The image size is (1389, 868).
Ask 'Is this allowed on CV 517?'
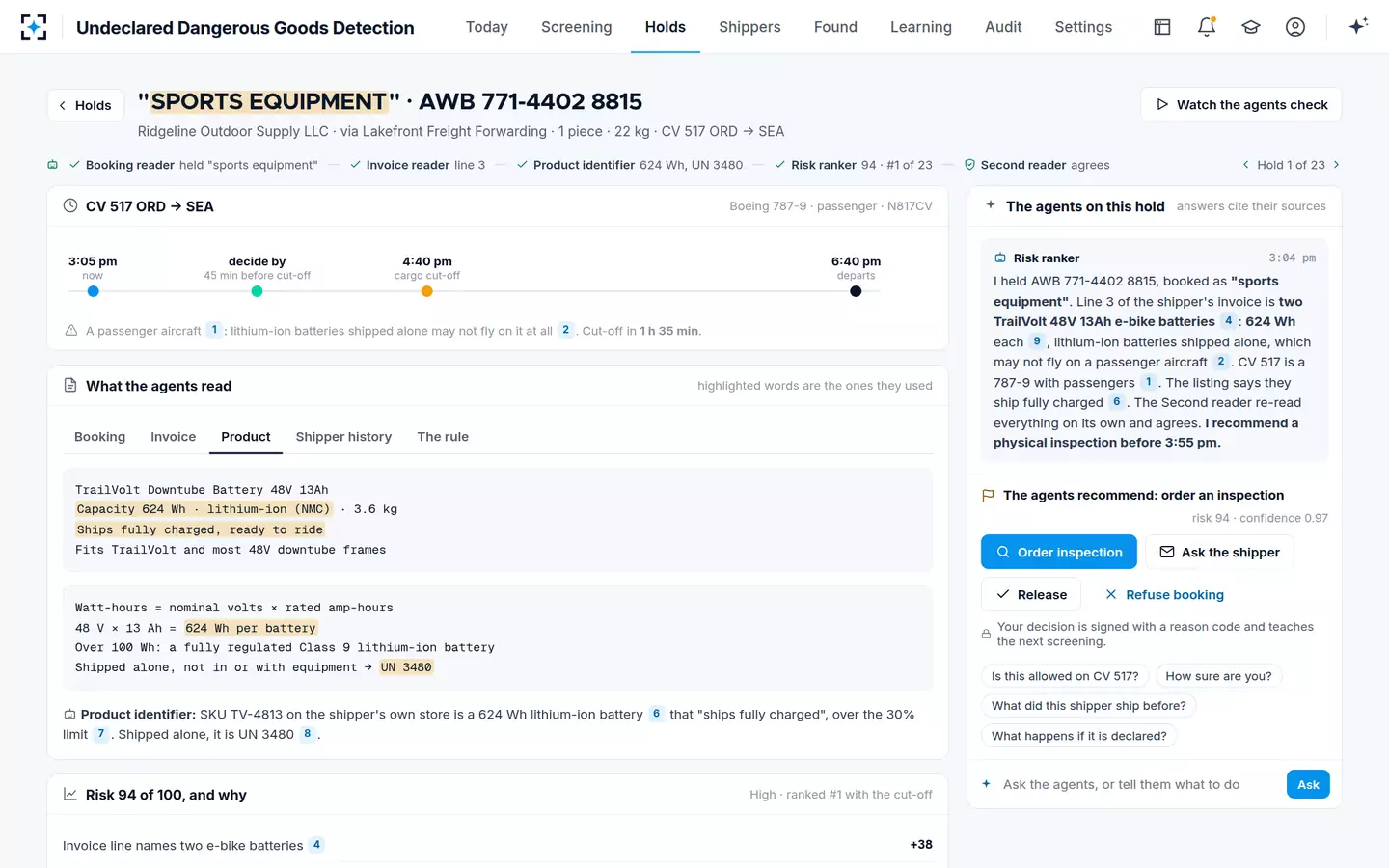click(1065, 676)
